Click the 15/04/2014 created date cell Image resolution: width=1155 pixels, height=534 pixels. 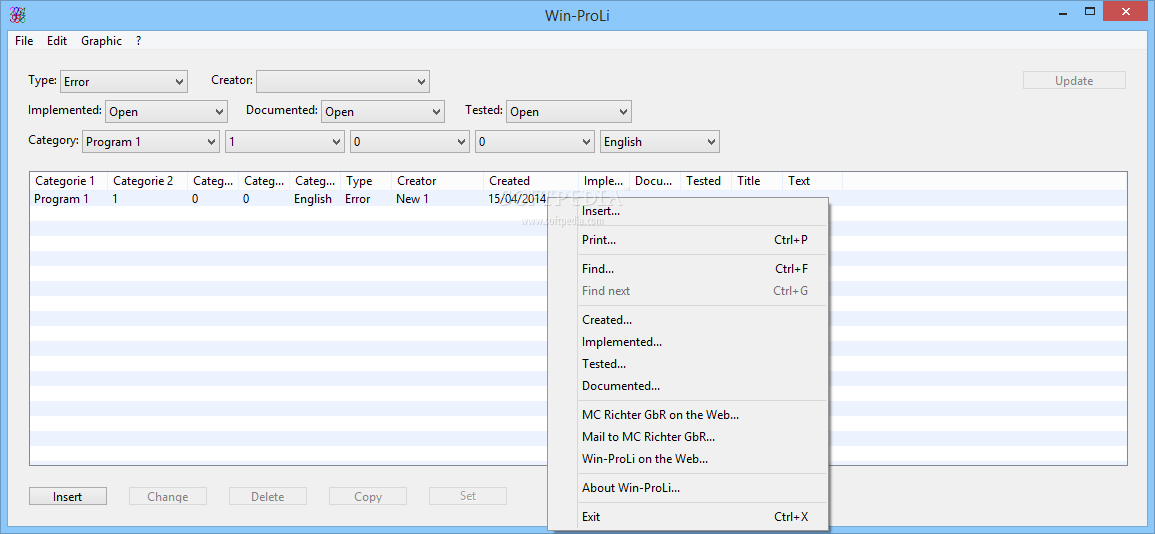(x=517, y=199)
